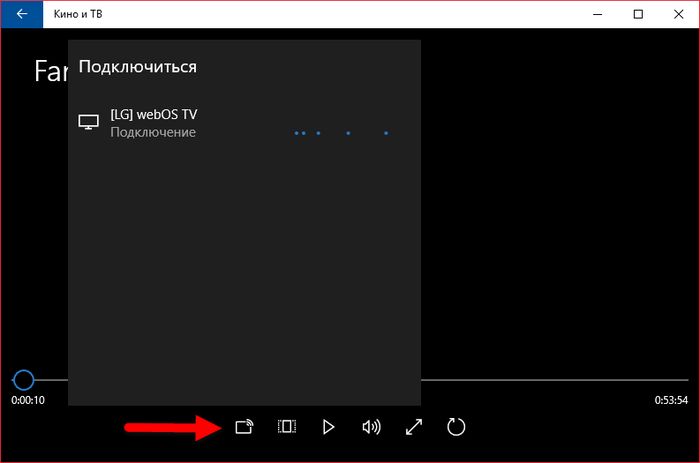Click the video title starting with Far
The width and height of the screenshot is (700, 463).
50,70
